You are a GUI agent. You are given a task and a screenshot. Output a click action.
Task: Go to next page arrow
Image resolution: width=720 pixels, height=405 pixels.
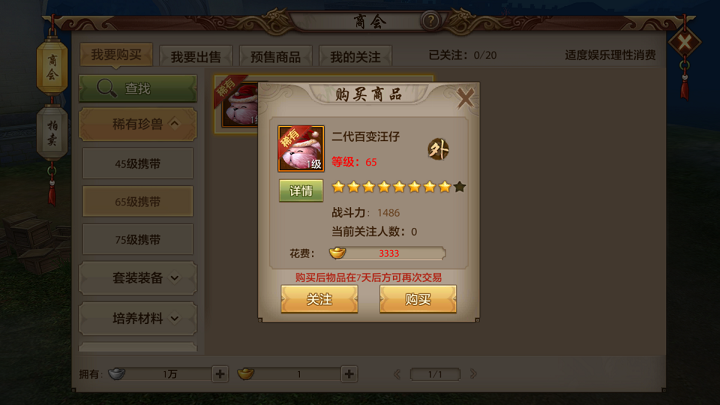[x=473, y=374]
